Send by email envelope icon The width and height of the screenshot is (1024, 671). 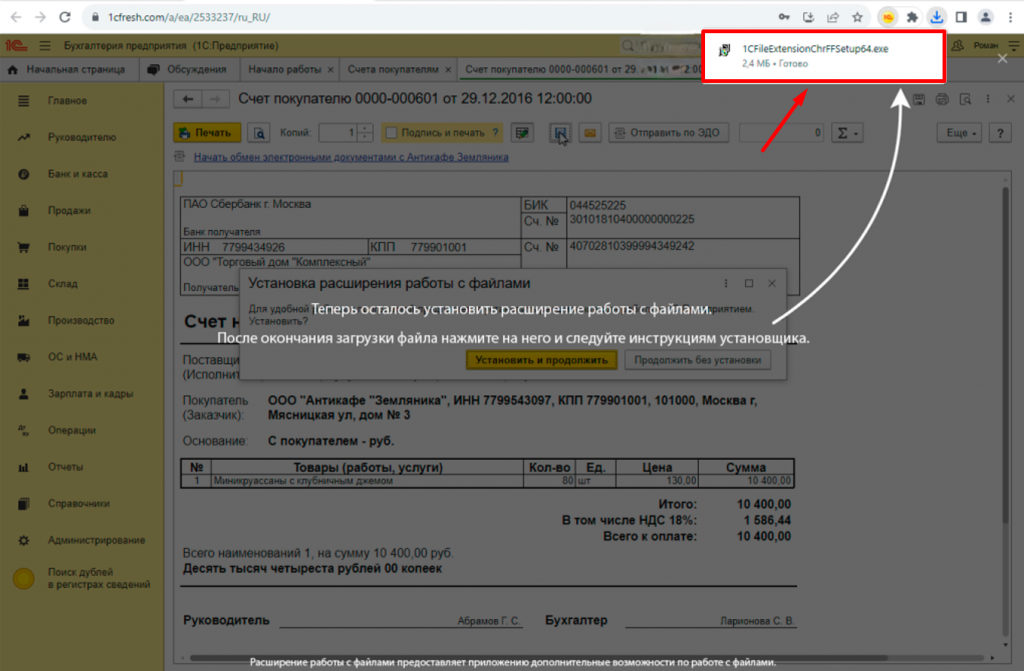pos(590,133)
